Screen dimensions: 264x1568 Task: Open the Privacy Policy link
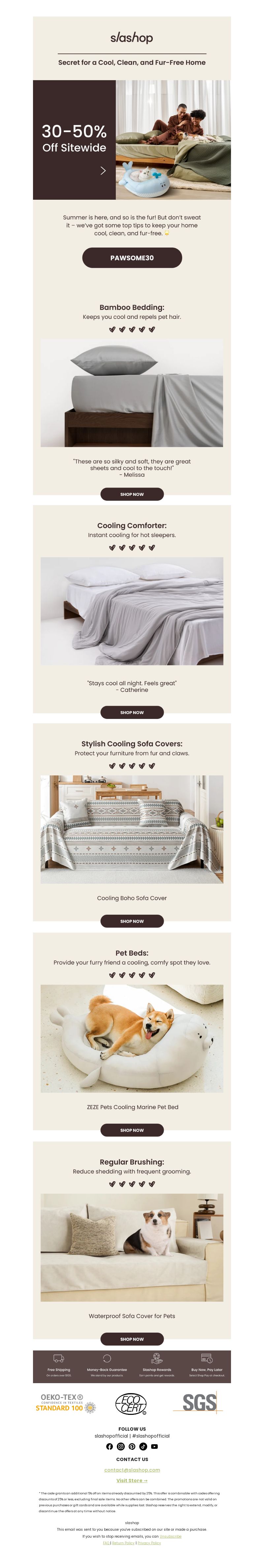click(x=149, y=1543)
